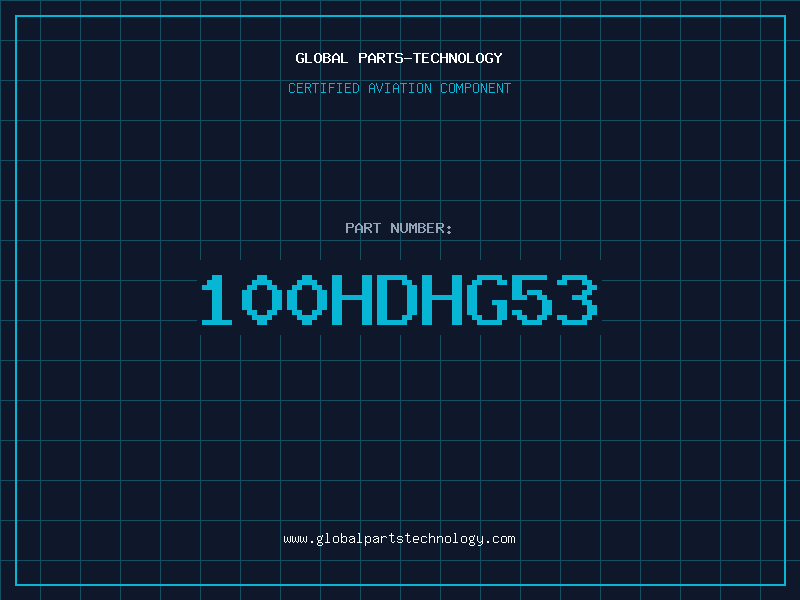The image size is (800, 600).
Task: Select the part number 100HDHG53
Action: click(399, 300)
